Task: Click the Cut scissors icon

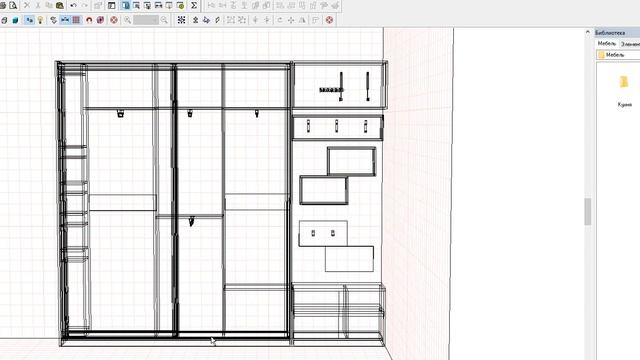Action: pyautogui.click(x=38, y=6)
